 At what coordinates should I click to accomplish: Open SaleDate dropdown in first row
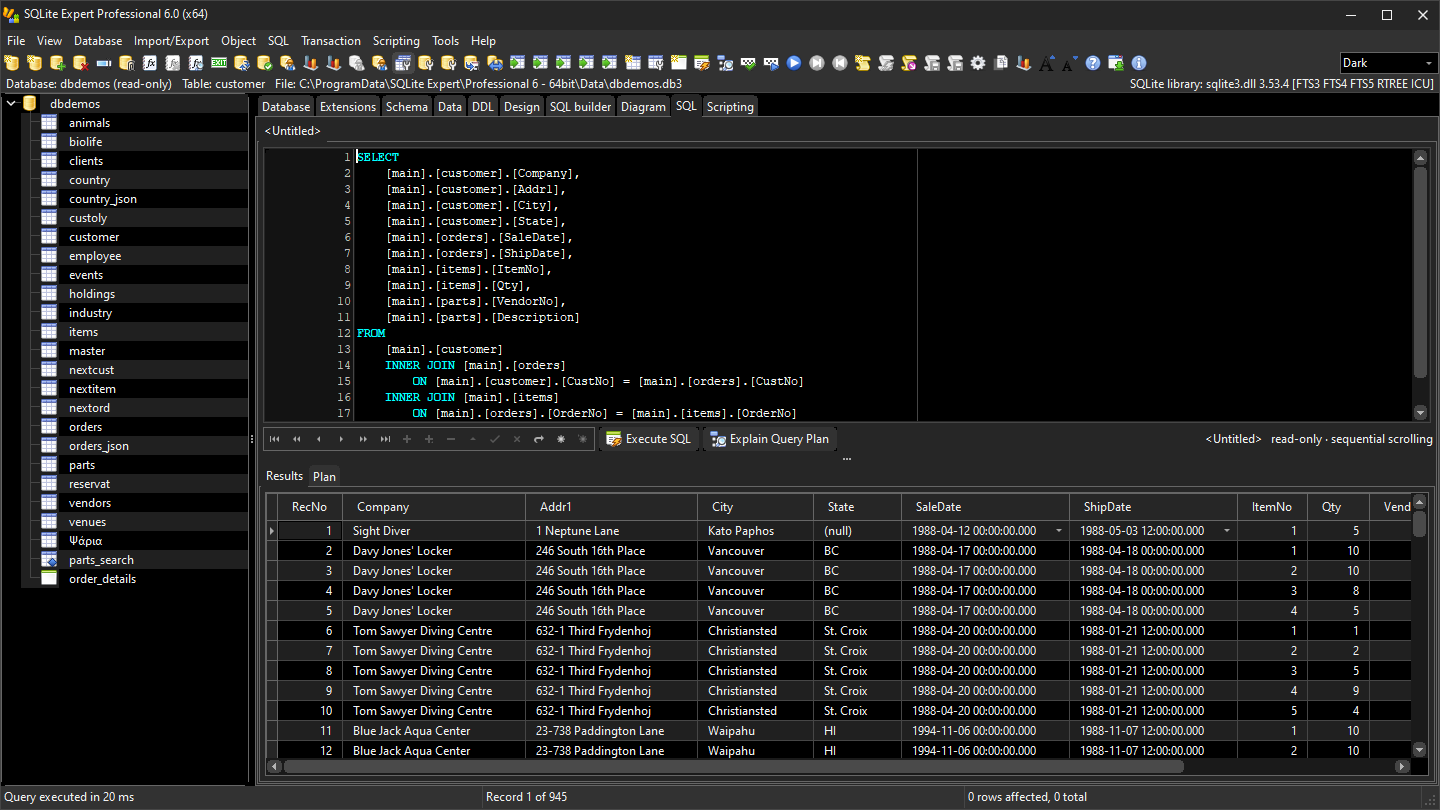(1059, 531)
